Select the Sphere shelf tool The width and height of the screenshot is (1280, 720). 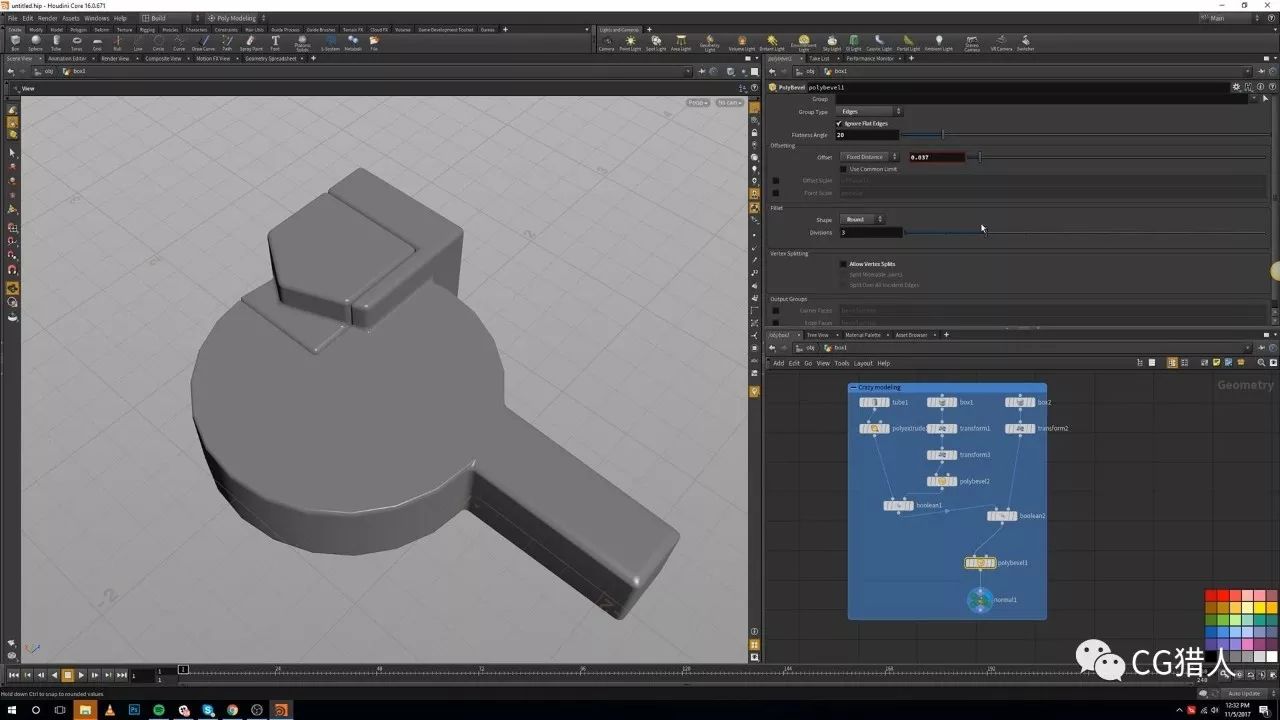pos(35,42)
